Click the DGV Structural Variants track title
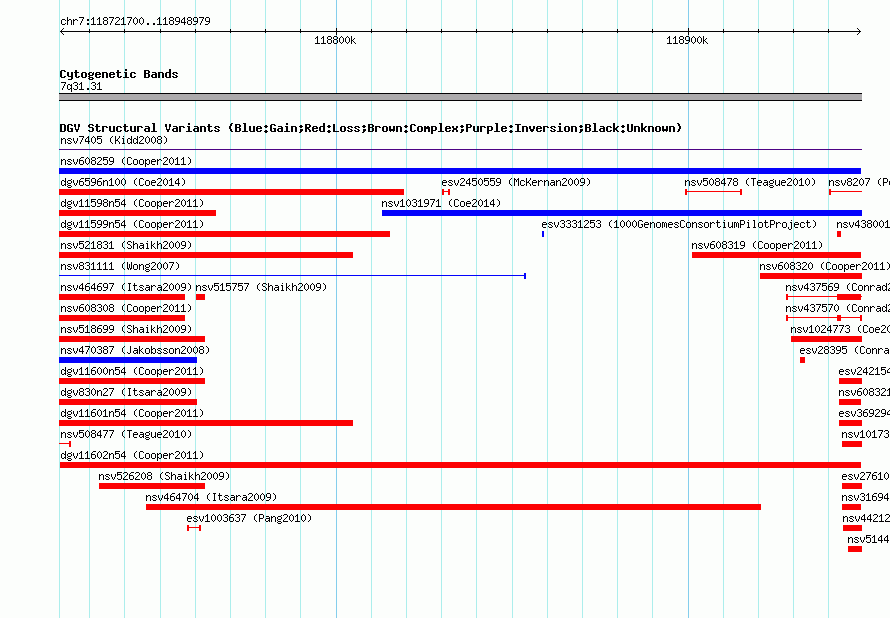Screen dimensions: 890x618 tap(371, 128)
